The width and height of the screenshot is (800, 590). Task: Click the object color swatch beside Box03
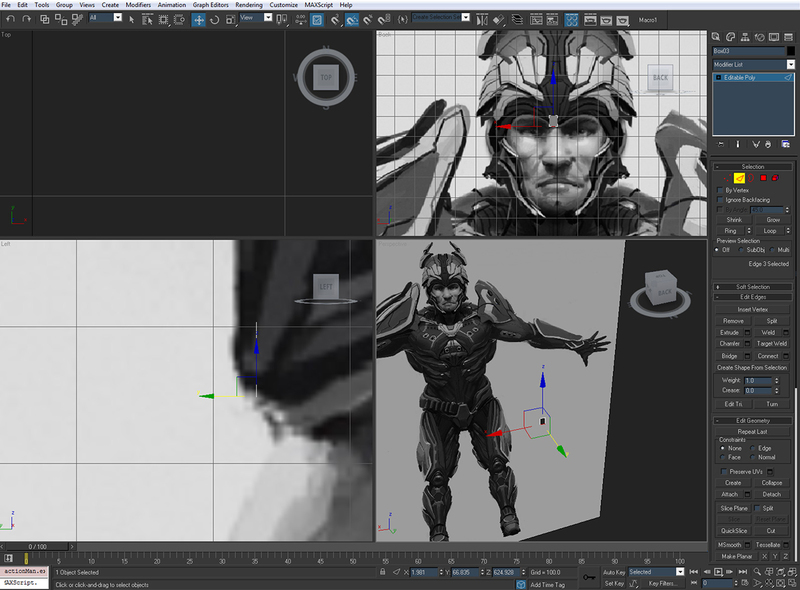click(x=791, y=51)
